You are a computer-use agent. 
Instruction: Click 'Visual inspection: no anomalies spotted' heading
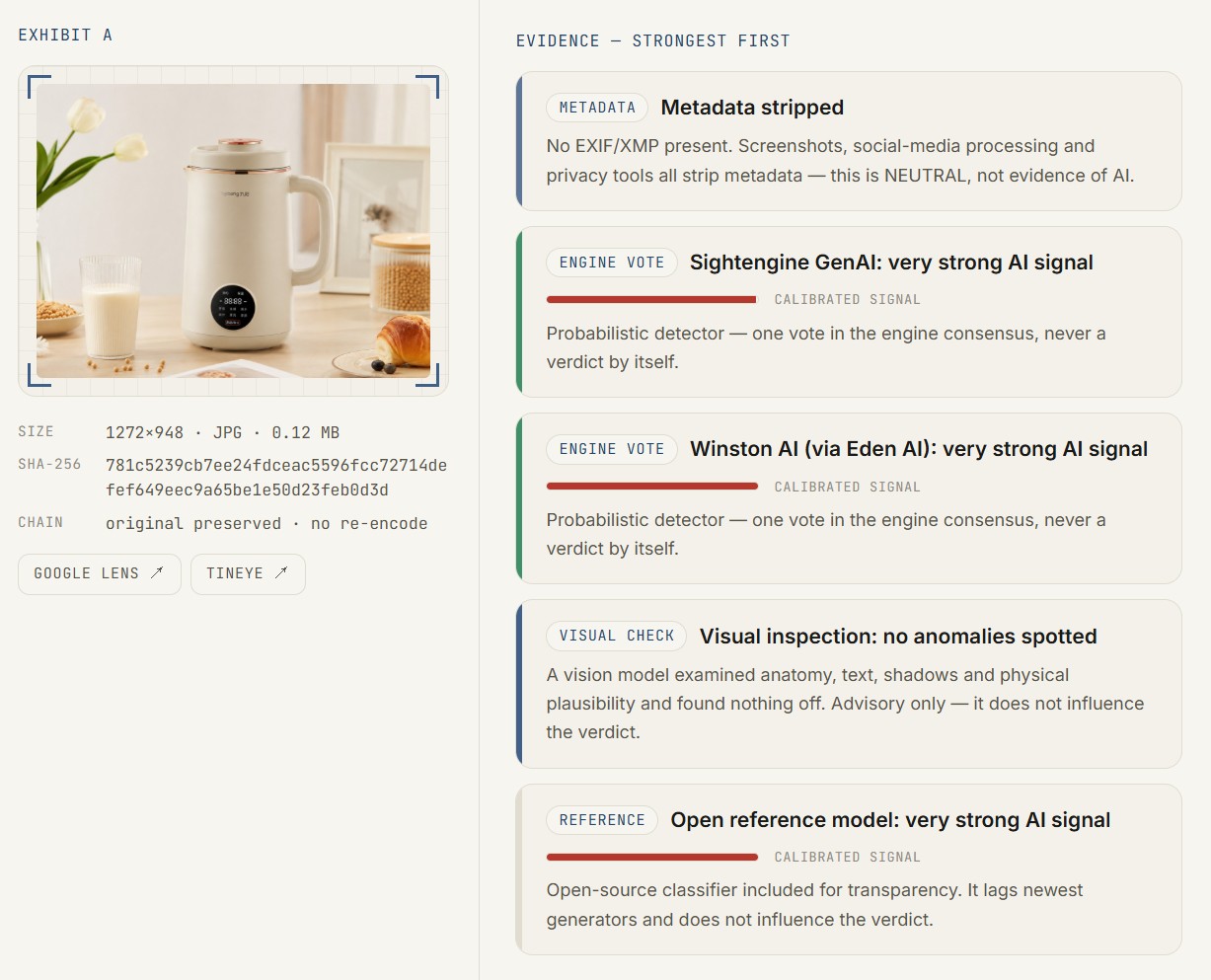(898, 637)
